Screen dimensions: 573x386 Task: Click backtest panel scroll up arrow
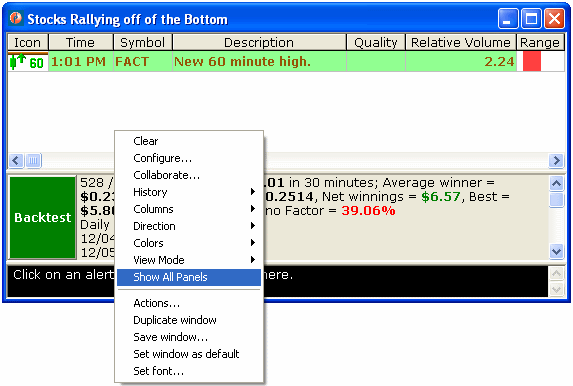pos(556,183)
